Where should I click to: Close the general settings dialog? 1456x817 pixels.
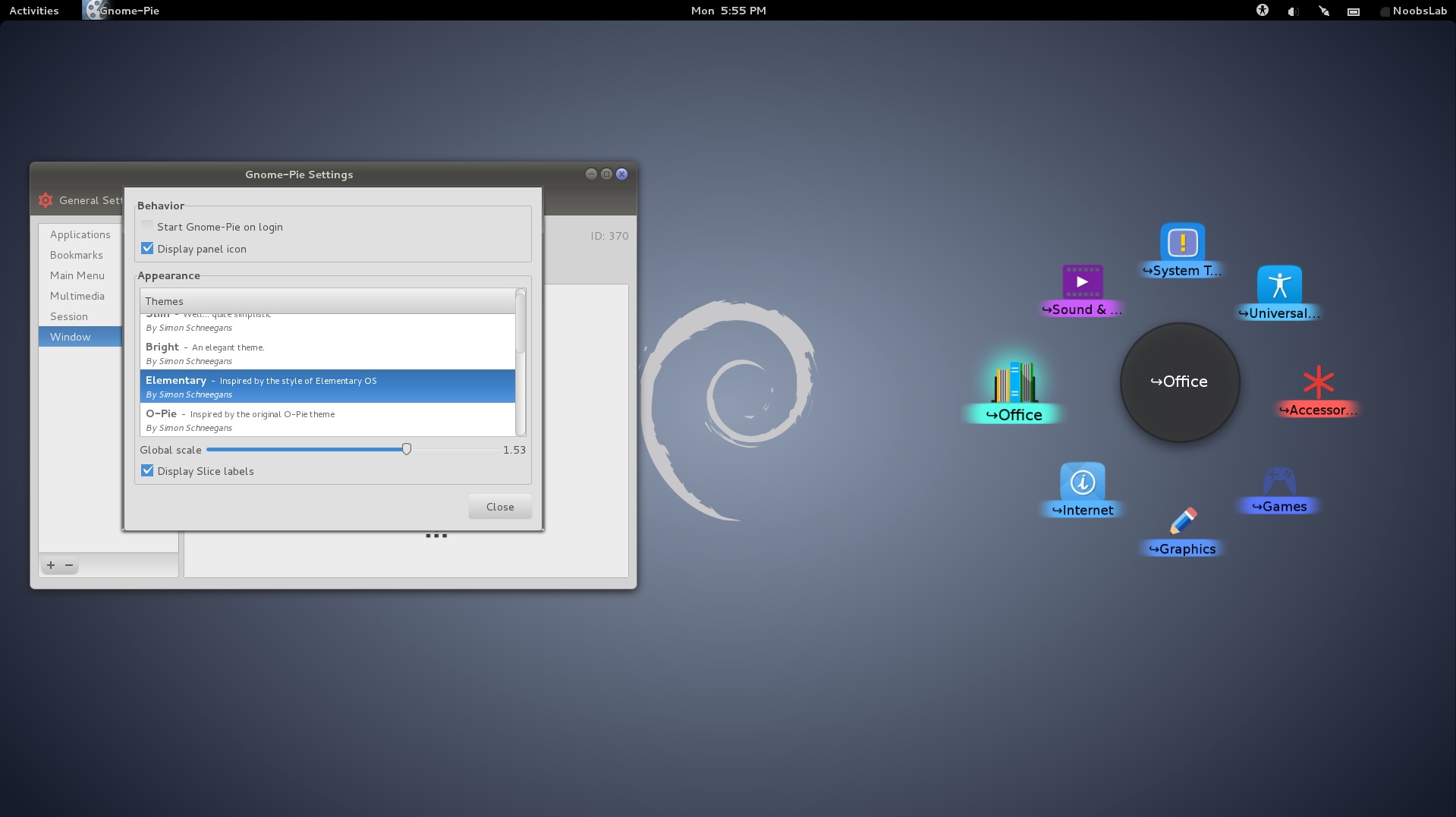click(500, 507)
